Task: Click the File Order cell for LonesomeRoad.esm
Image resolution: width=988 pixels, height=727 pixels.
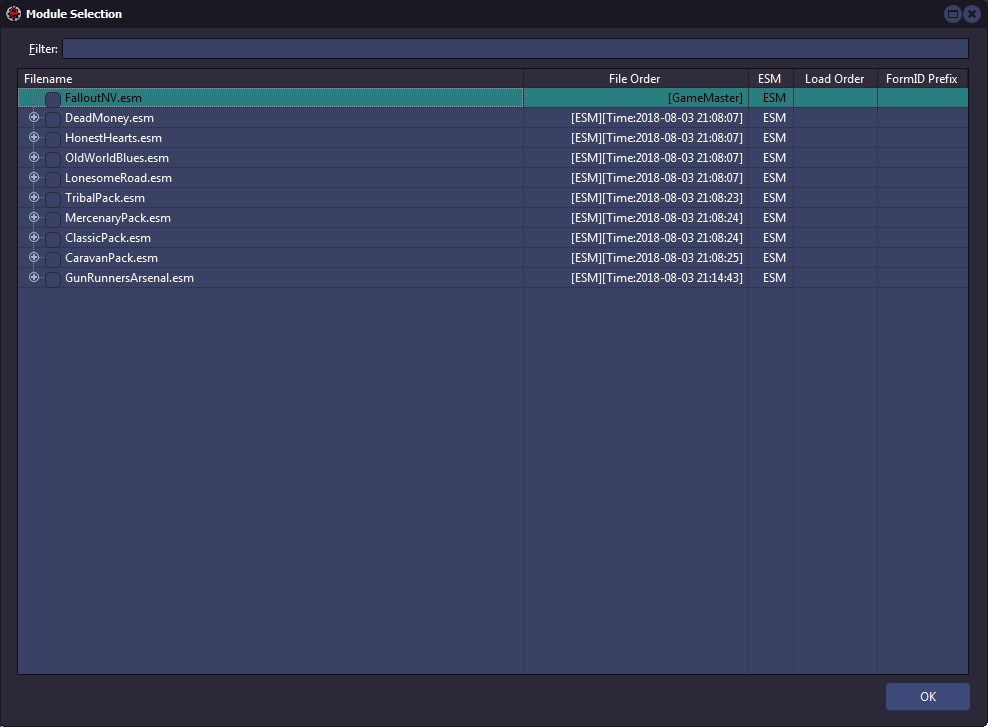Action: pyautogui.click(x=636, y=178)
